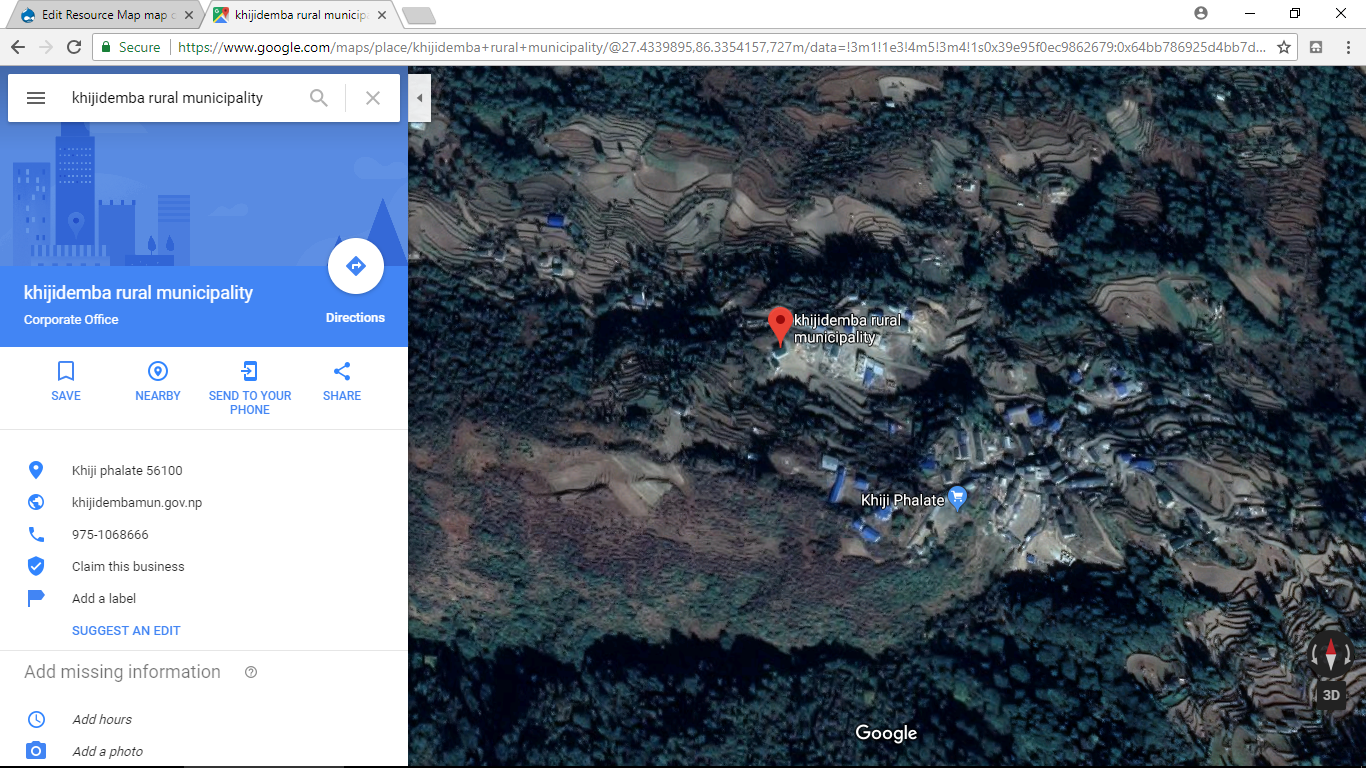Click the blue Directions button
Image resolution: width=1366 pixels, height=768 pixels.
tap(355, 267)
